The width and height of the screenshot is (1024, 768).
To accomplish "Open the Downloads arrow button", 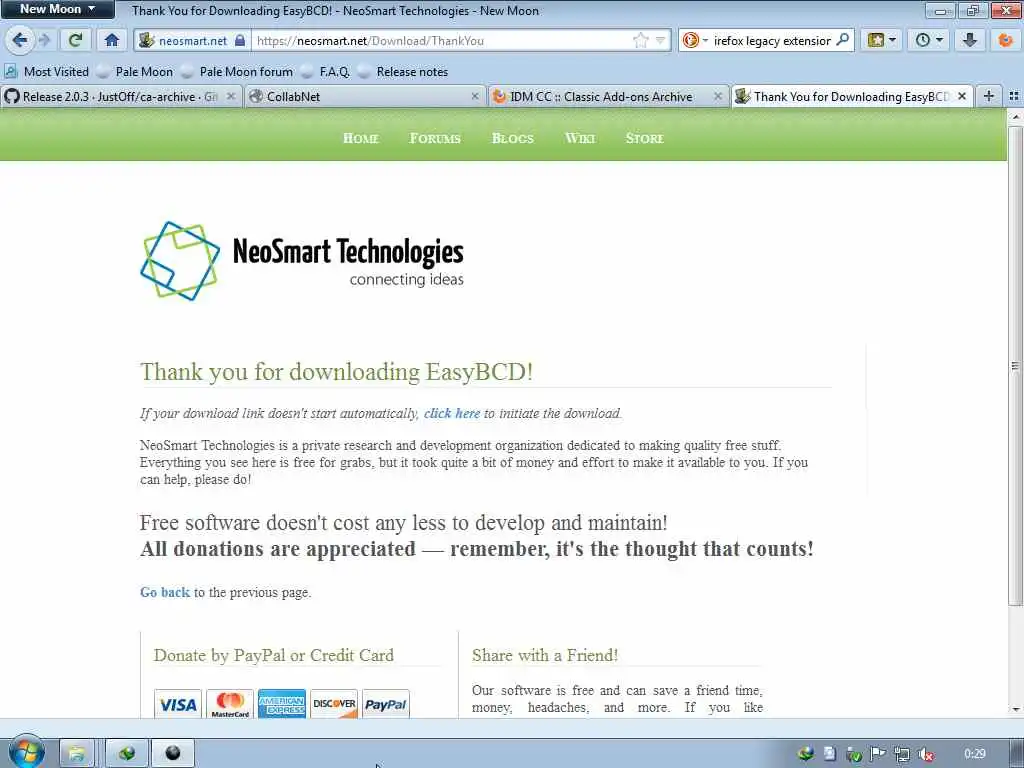I will coord(970,40).
